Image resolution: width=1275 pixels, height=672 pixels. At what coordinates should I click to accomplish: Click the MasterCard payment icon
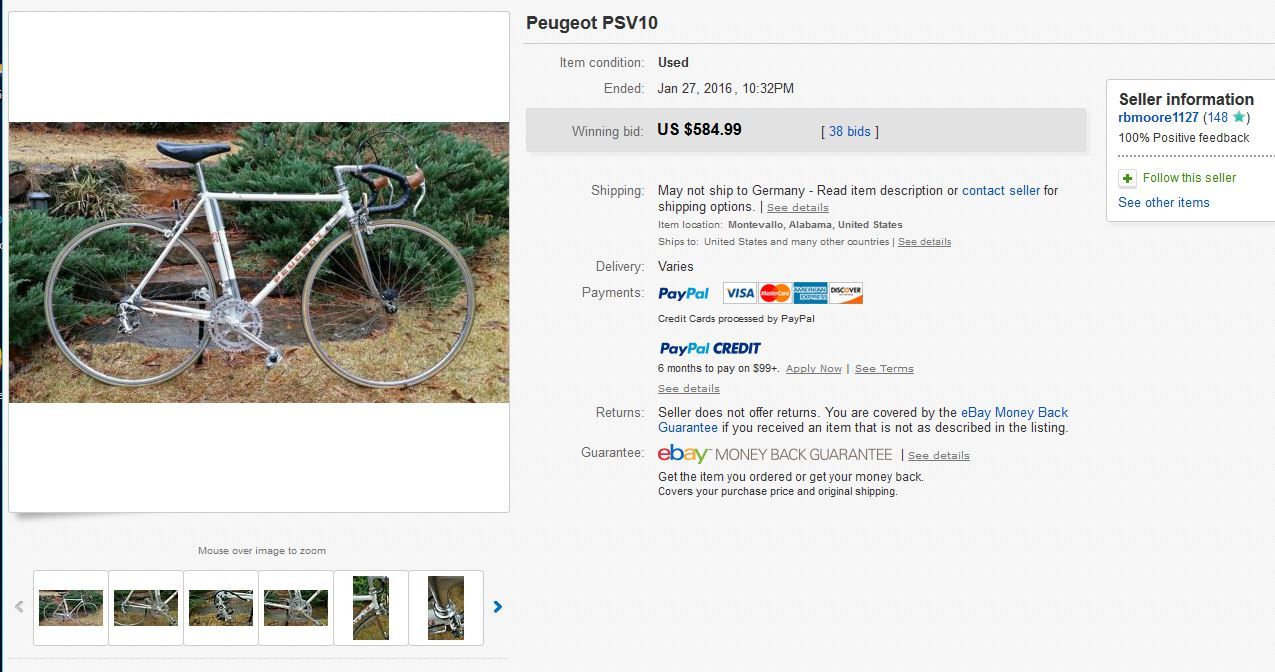[775, 293]
